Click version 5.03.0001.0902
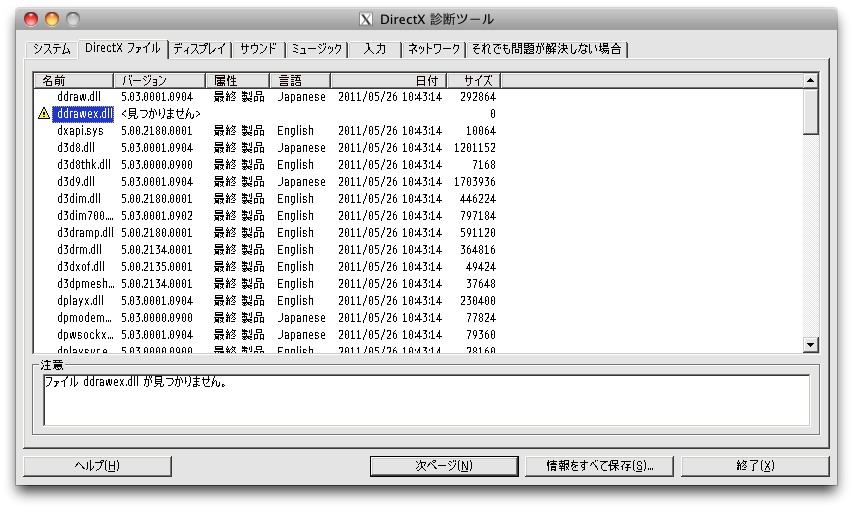853x509 pixels. point(157,216)
